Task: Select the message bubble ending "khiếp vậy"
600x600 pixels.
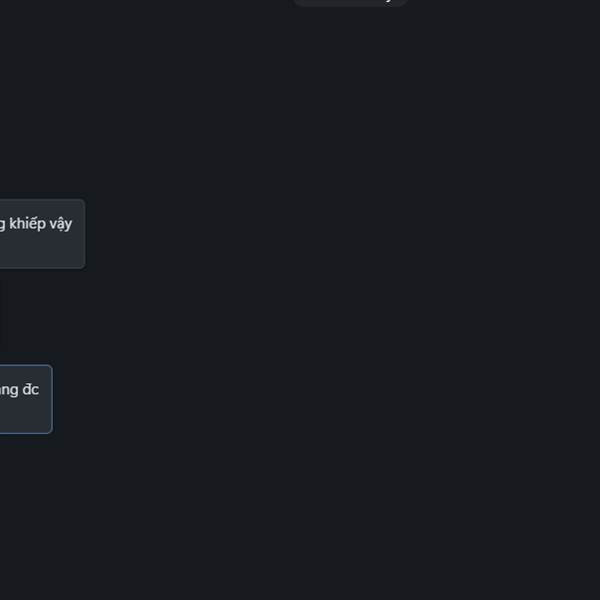Action: pos(42,234)
